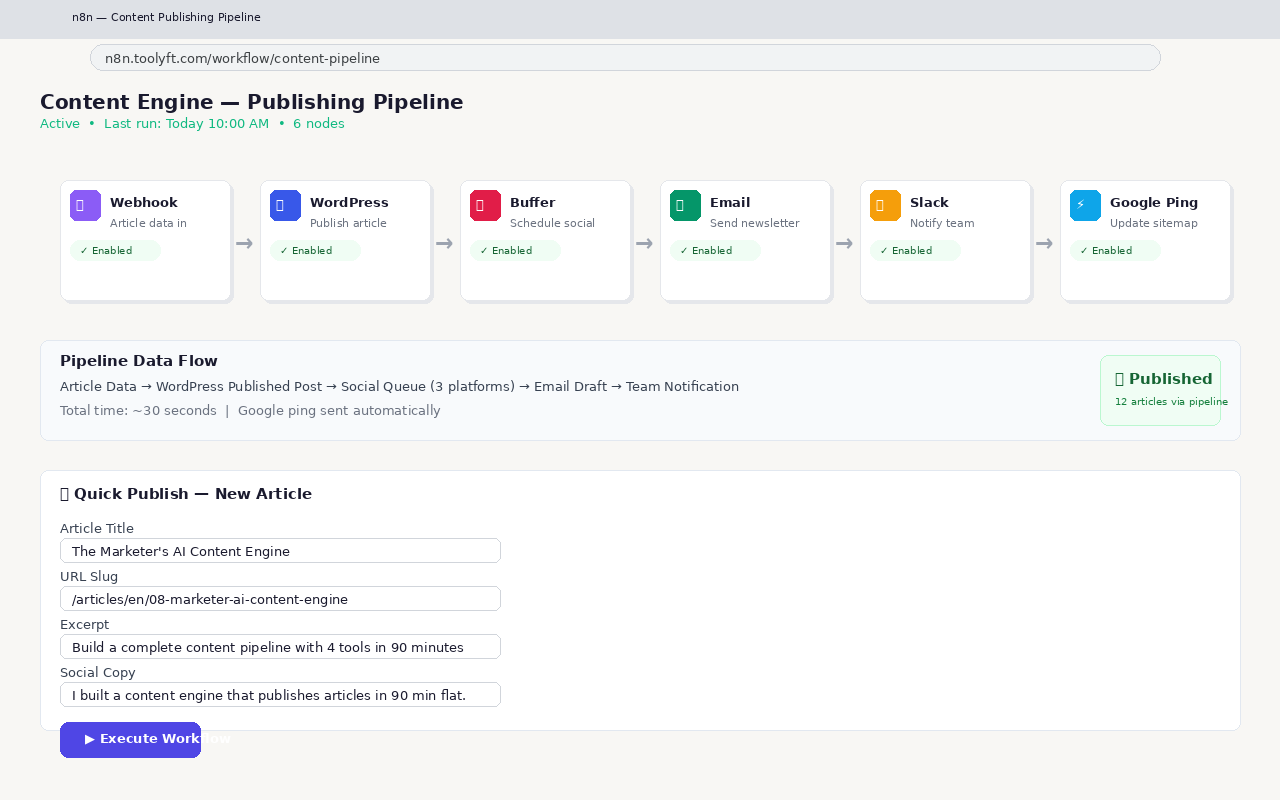This screenshot has width=1280, height=800.
Task: Click the Email node title text
Action: (730, 203)
